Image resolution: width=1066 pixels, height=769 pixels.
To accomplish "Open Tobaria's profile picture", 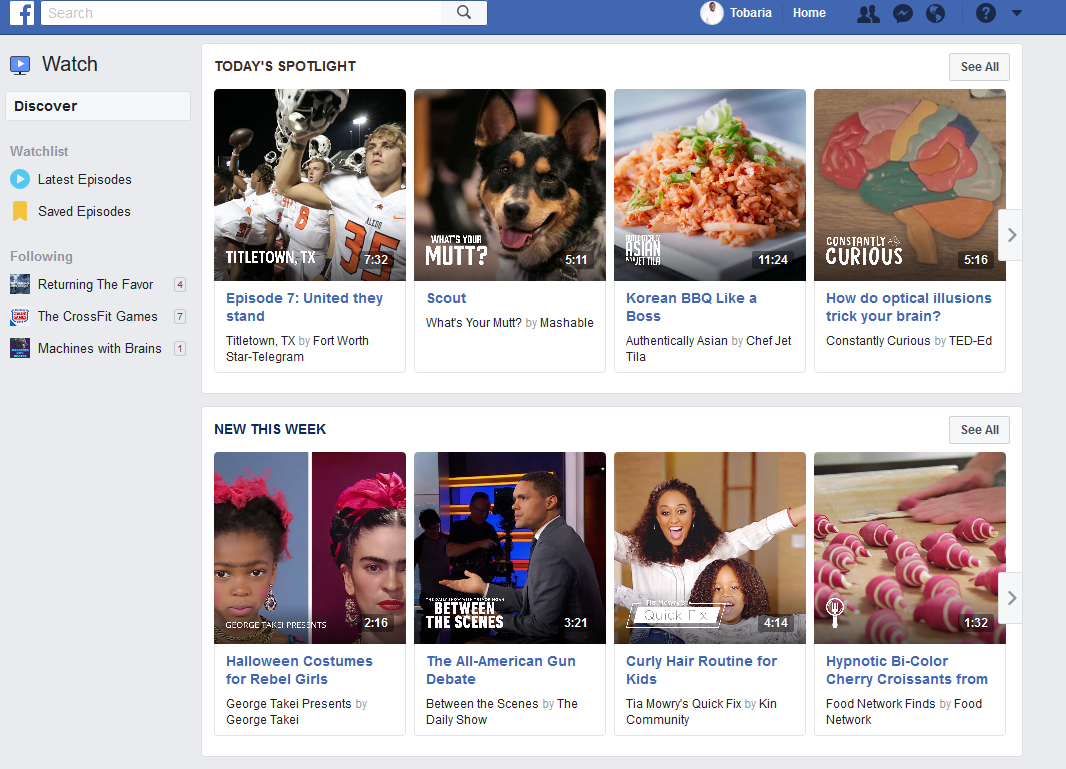I will point(712,13).
